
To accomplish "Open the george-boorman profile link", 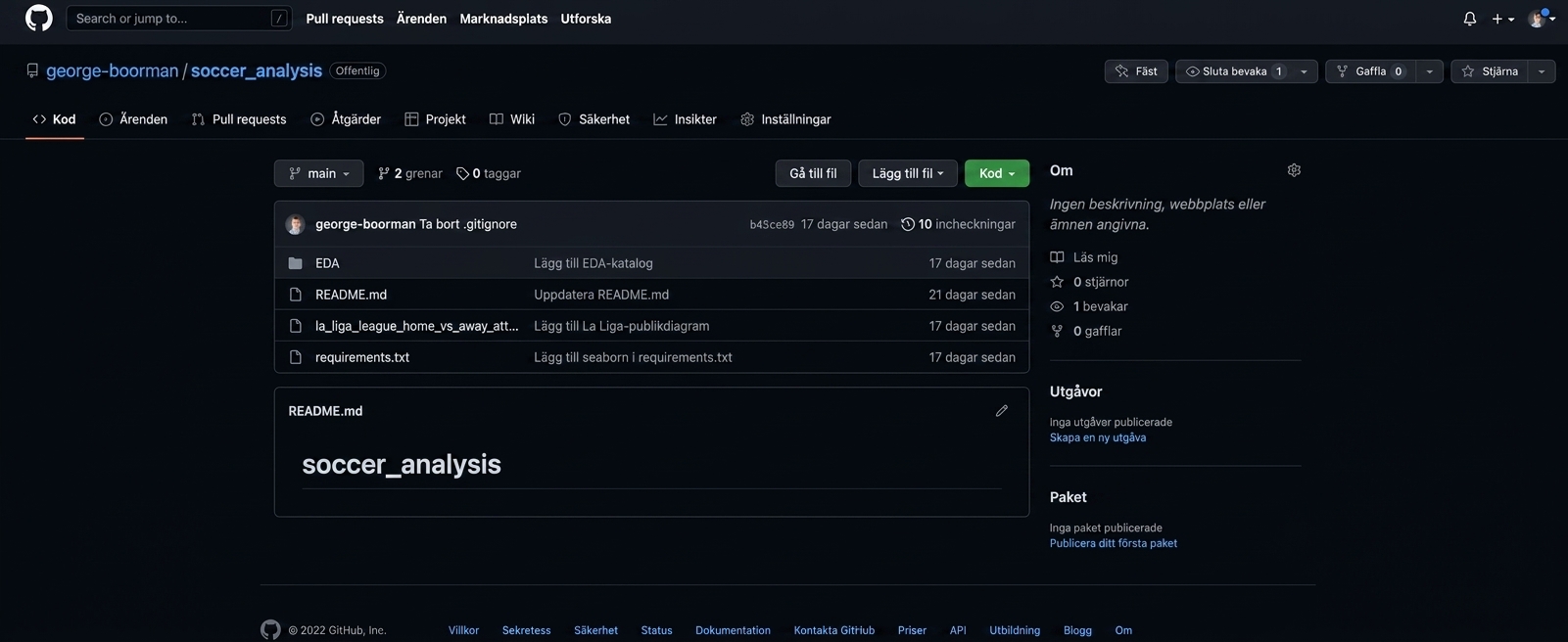I will [x=113, y=70].
